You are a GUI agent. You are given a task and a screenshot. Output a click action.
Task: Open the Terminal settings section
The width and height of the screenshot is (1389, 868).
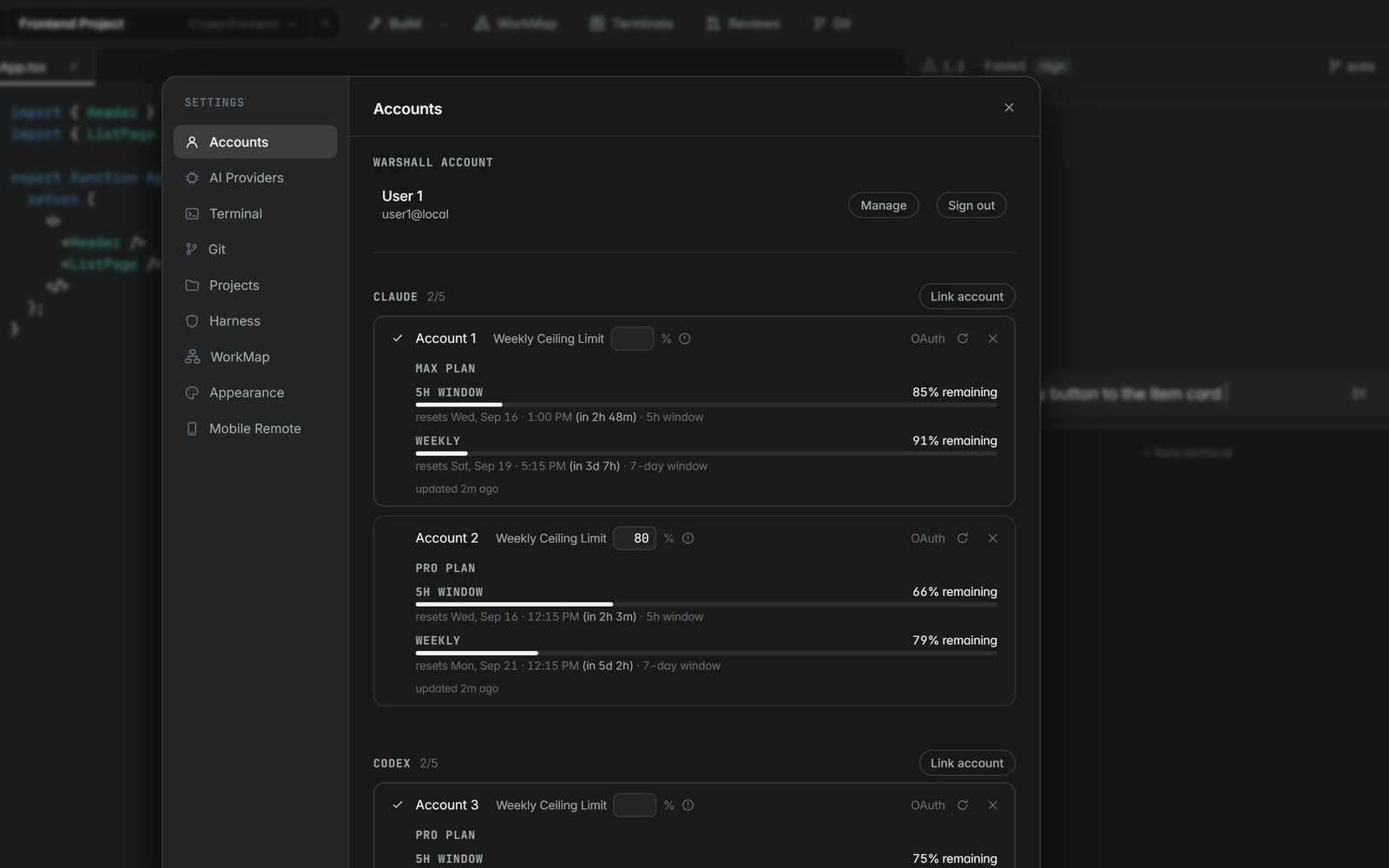[255, 214]
